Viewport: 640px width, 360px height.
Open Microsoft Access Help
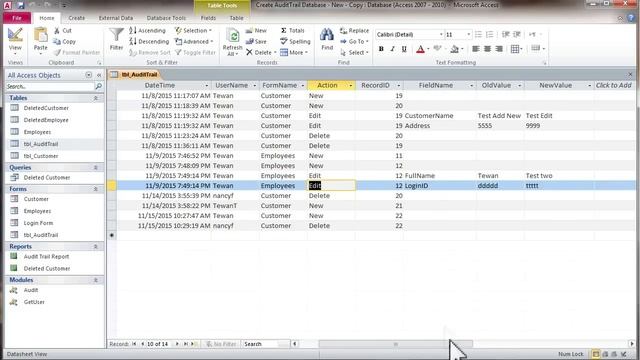631,18
